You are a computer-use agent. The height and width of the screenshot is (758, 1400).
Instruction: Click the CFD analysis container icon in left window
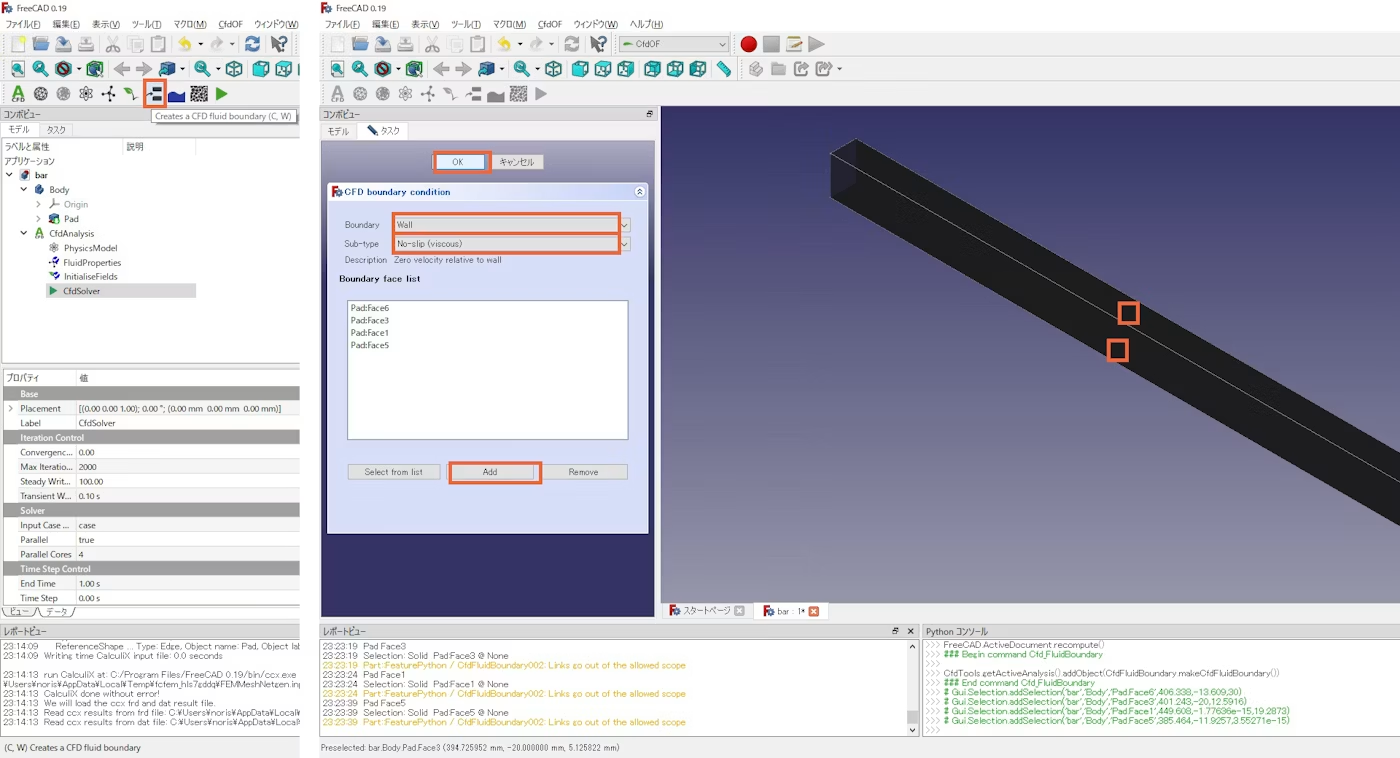(x=18, y=94)
